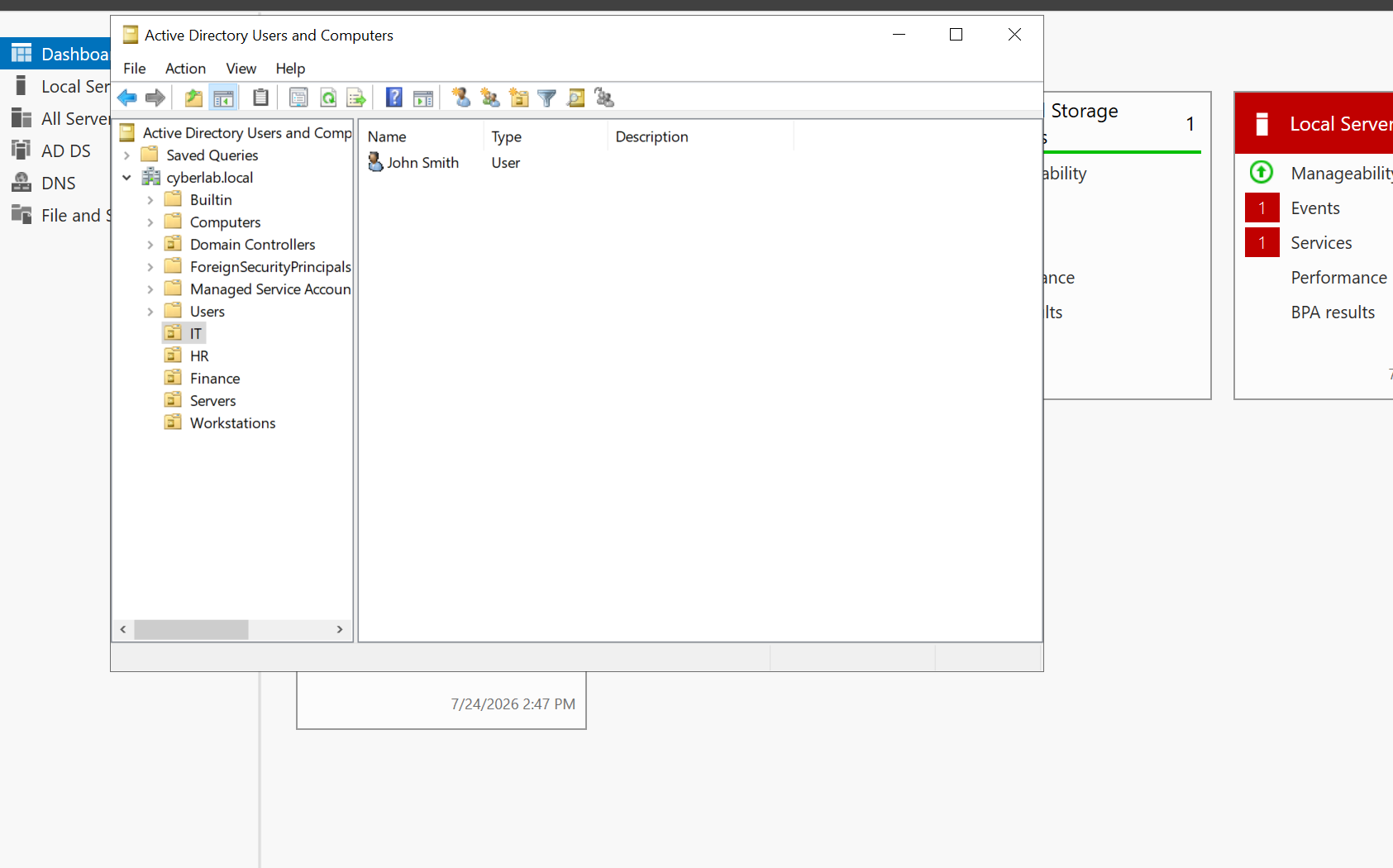Select the Computers folder
Screen dimensions: 1393x868
click(225, 222)
